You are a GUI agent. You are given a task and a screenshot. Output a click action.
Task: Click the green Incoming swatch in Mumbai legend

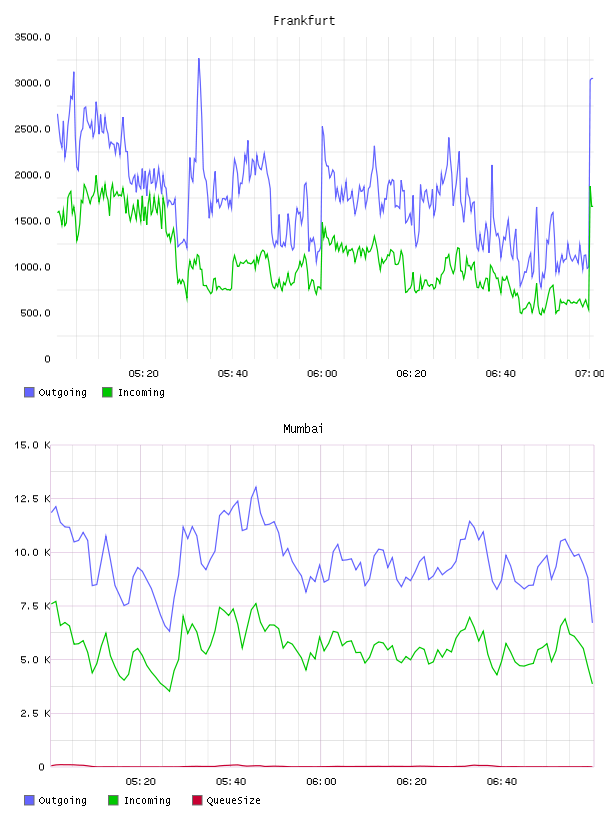(113, 800)
